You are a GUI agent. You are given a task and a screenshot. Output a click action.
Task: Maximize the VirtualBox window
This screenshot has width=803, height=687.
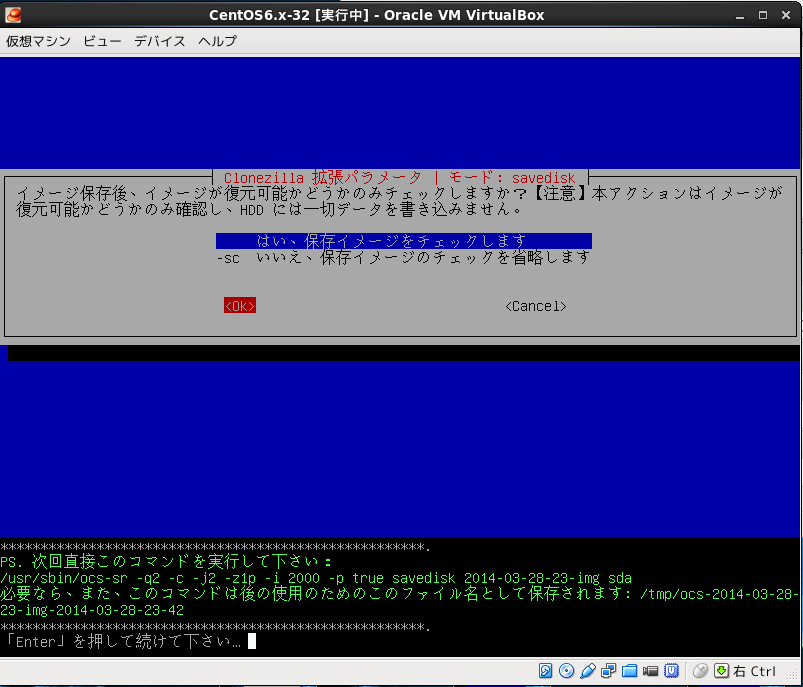[762, 14]
